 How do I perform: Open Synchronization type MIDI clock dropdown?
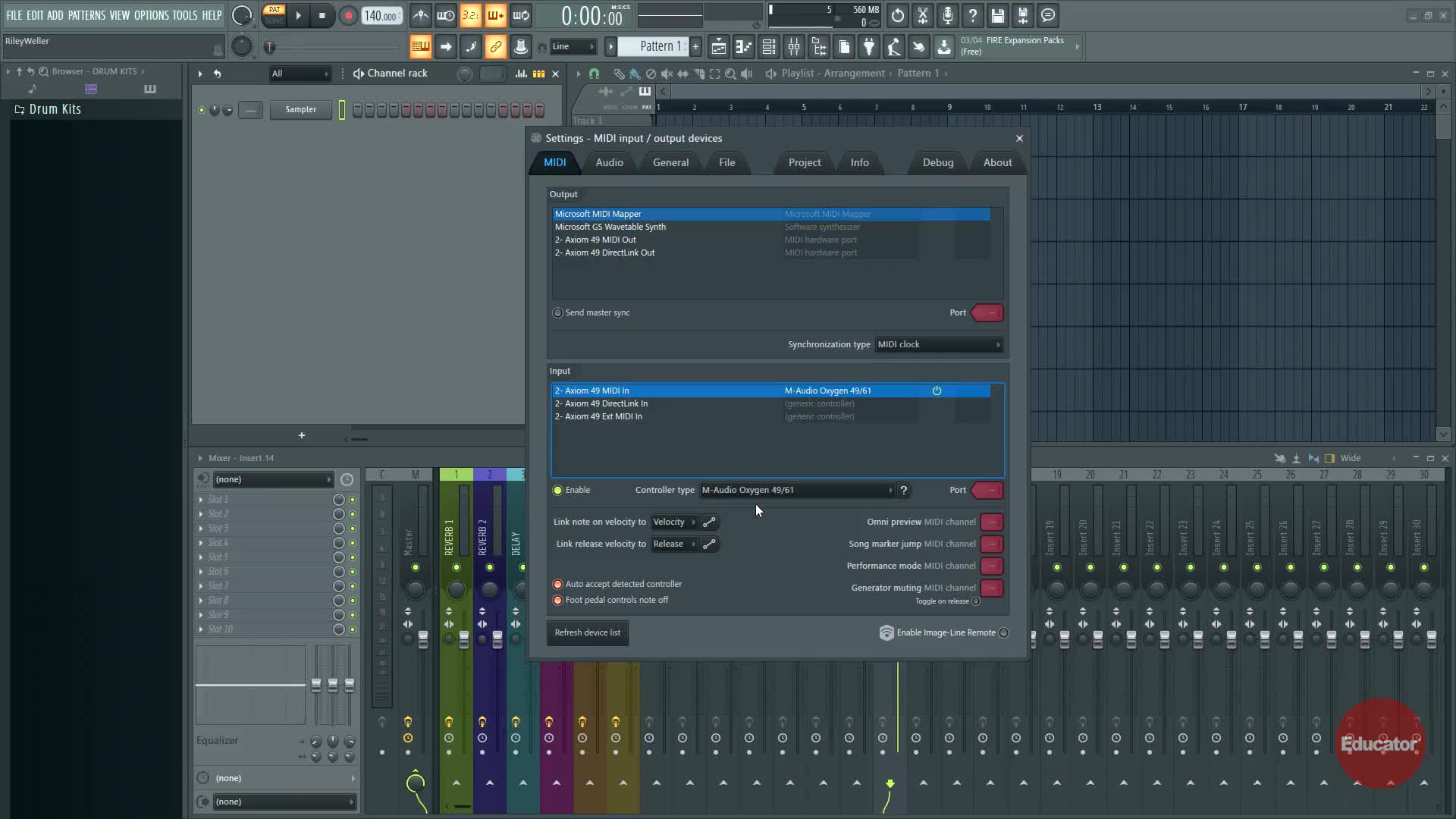pos(939,345)
